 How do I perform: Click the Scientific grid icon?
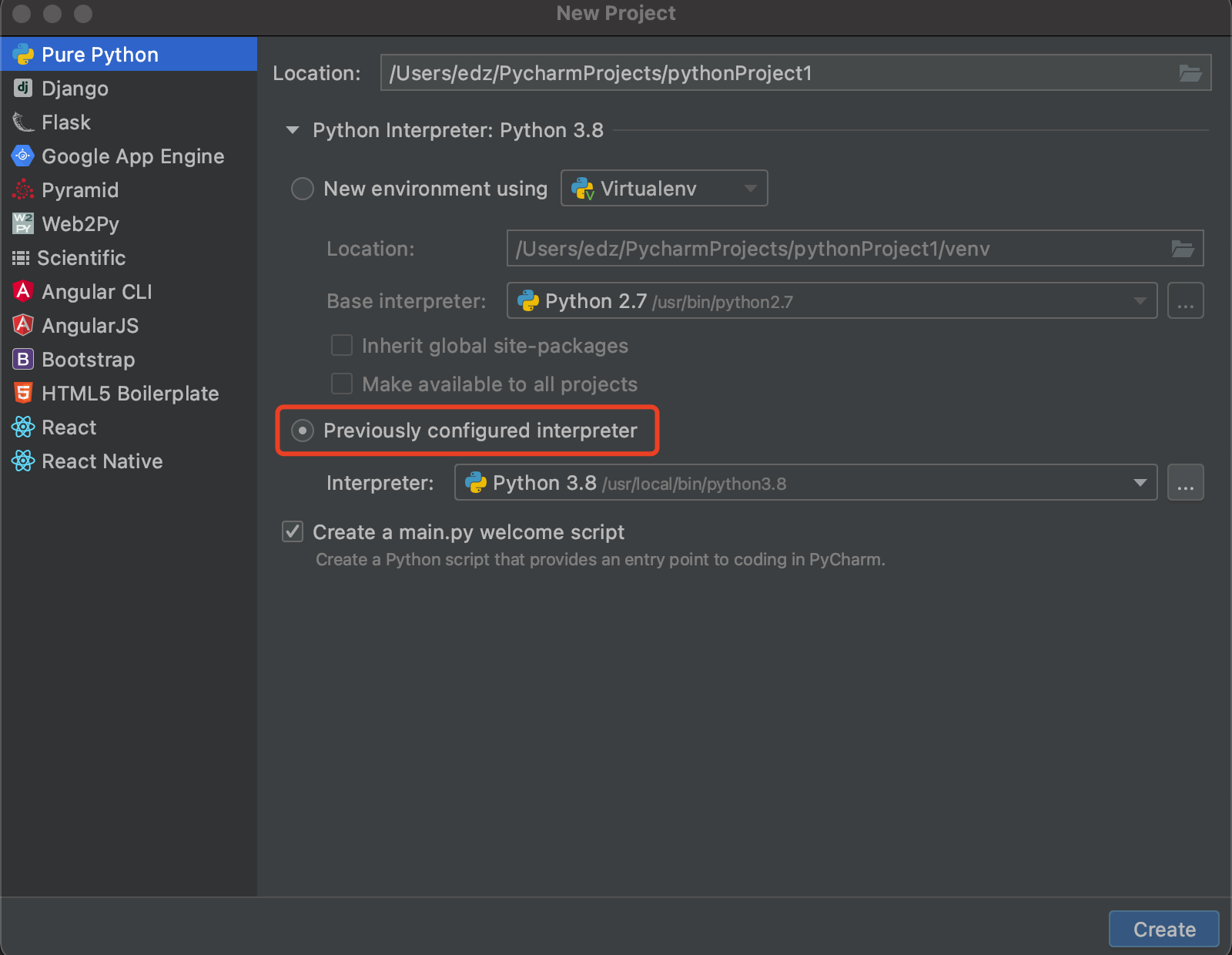tap(21, 258)
